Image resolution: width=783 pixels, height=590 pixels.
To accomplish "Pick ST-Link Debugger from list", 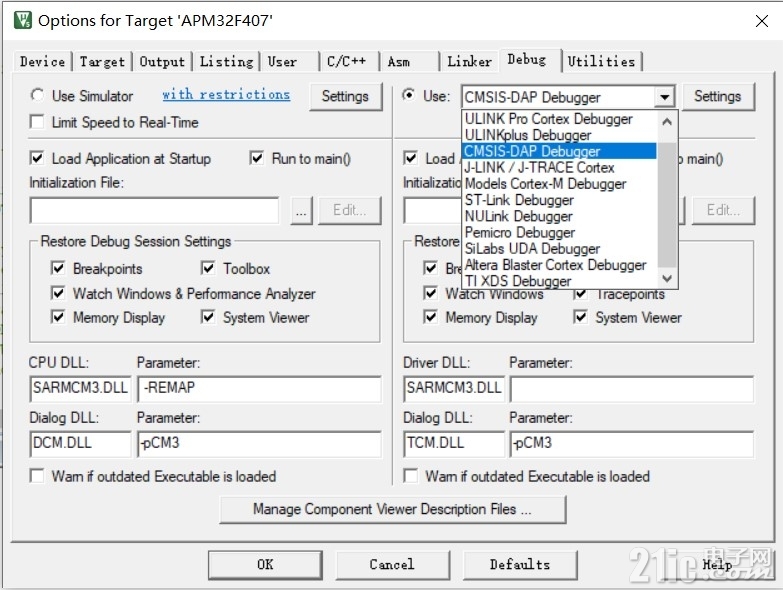I will coord(559,200).
